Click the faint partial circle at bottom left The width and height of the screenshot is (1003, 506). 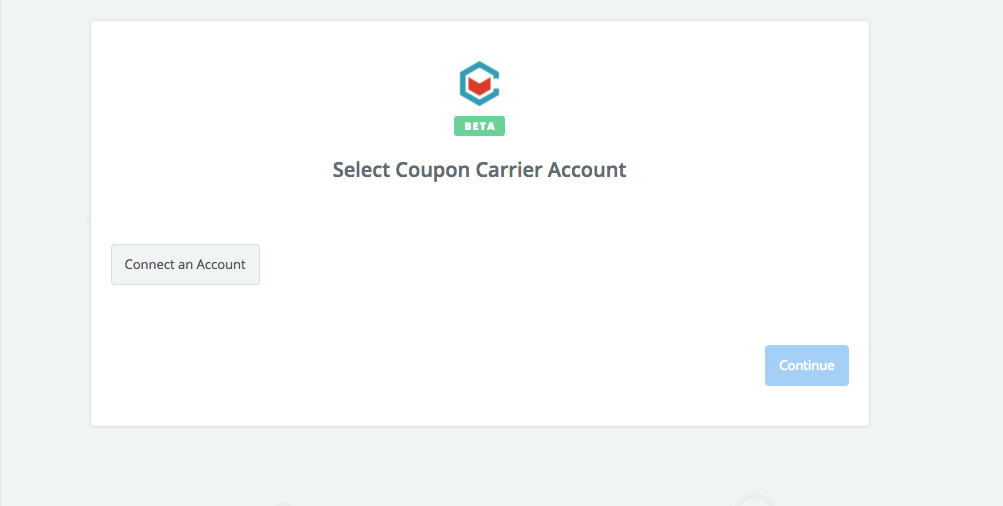(x=283, y=503)
